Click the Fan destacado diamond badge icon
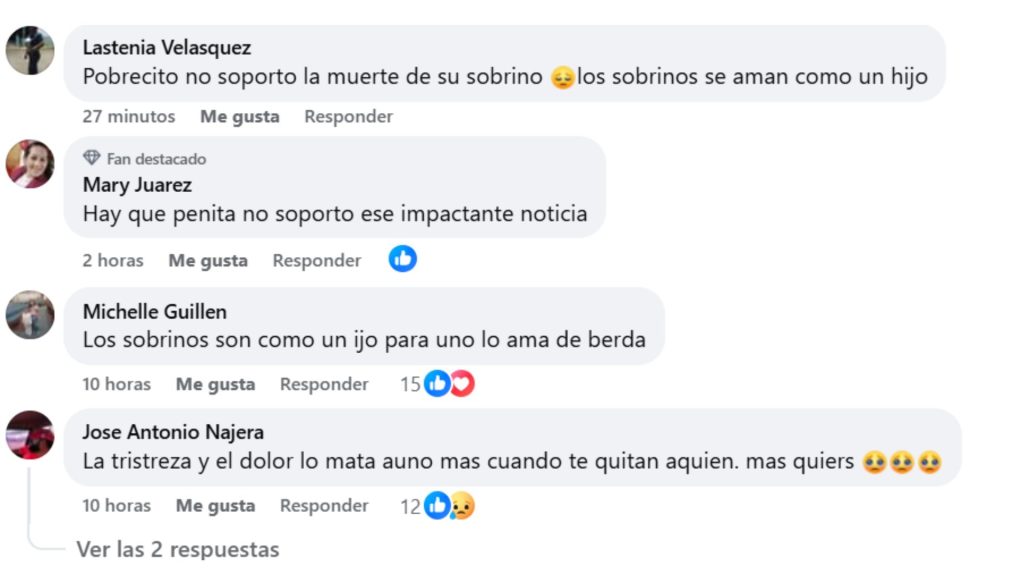 pyautogui.click(x=94, y=157)
